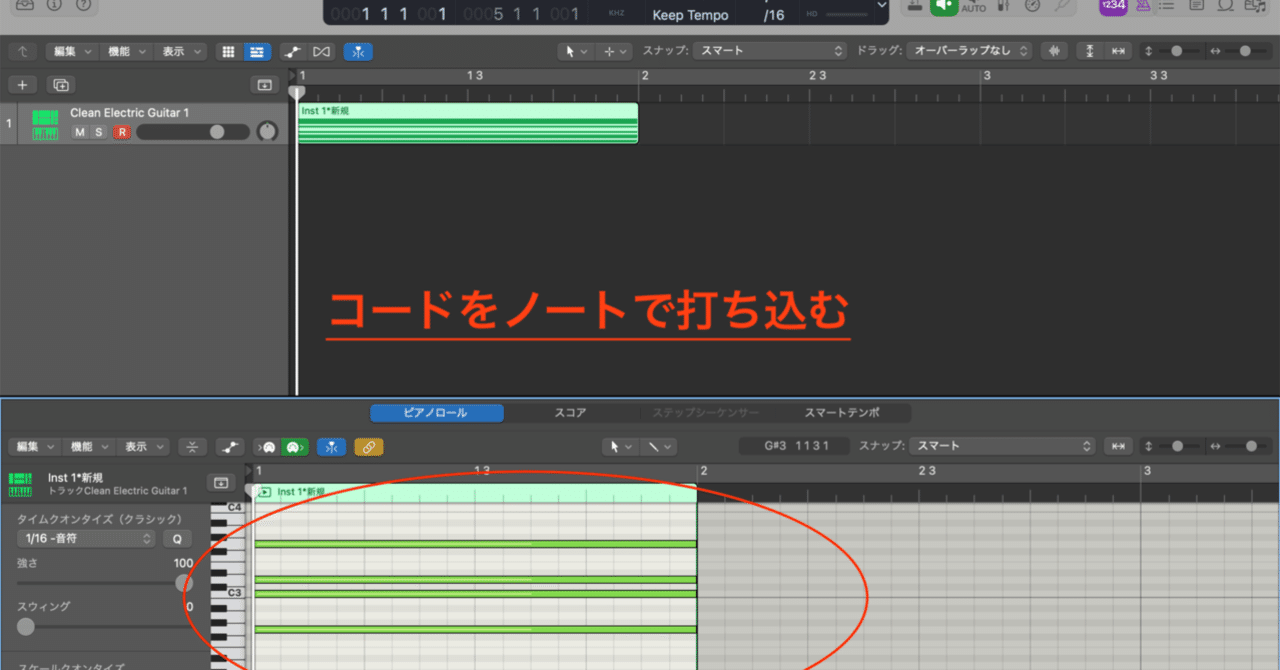Switch to ピアノロール tab
Viewport: 1280px width, 670px height.
click(x=436, y=413)
